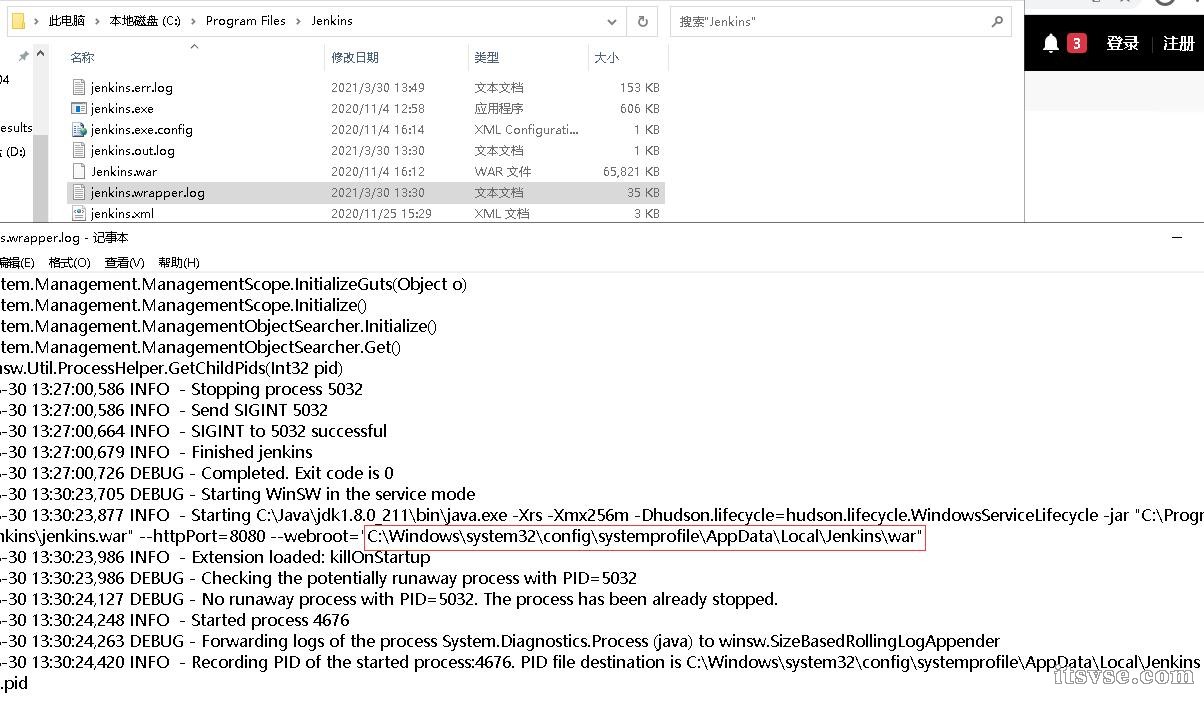Click the 606 KB size cell
The image size is (1204, 704).
pos(640,108)
